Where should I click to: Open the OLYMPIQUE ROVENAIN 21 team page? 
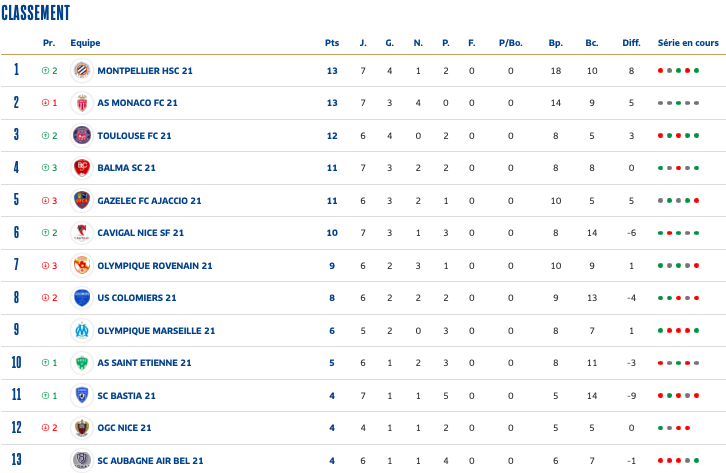coord(155,266)
